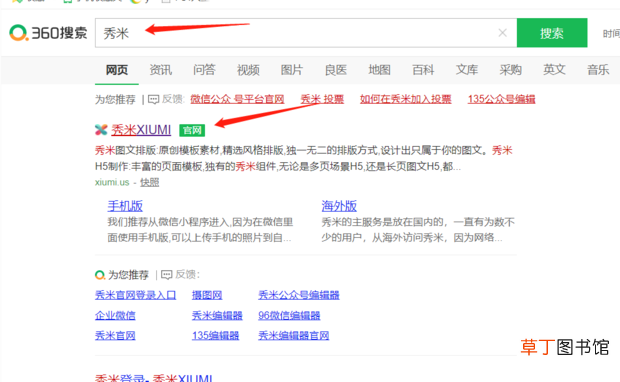This screenshot has width=620, height=382.
Task: Open 企业微信 related search
Action: 115,316
